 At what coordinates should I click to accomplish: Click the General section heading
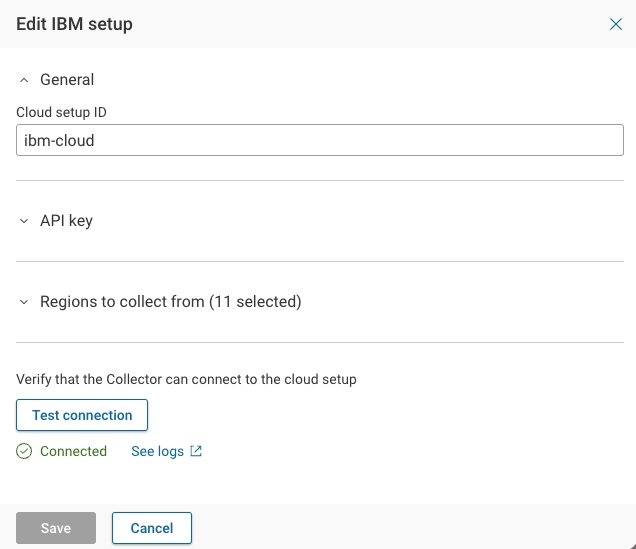point(67,79)
